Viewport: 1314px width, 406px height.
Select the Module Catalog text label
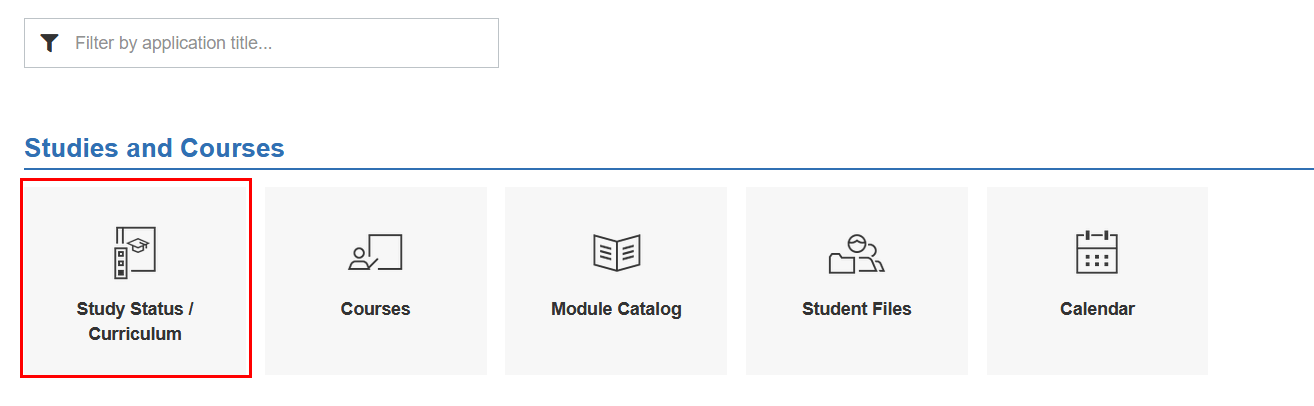(x=616, y=309)
